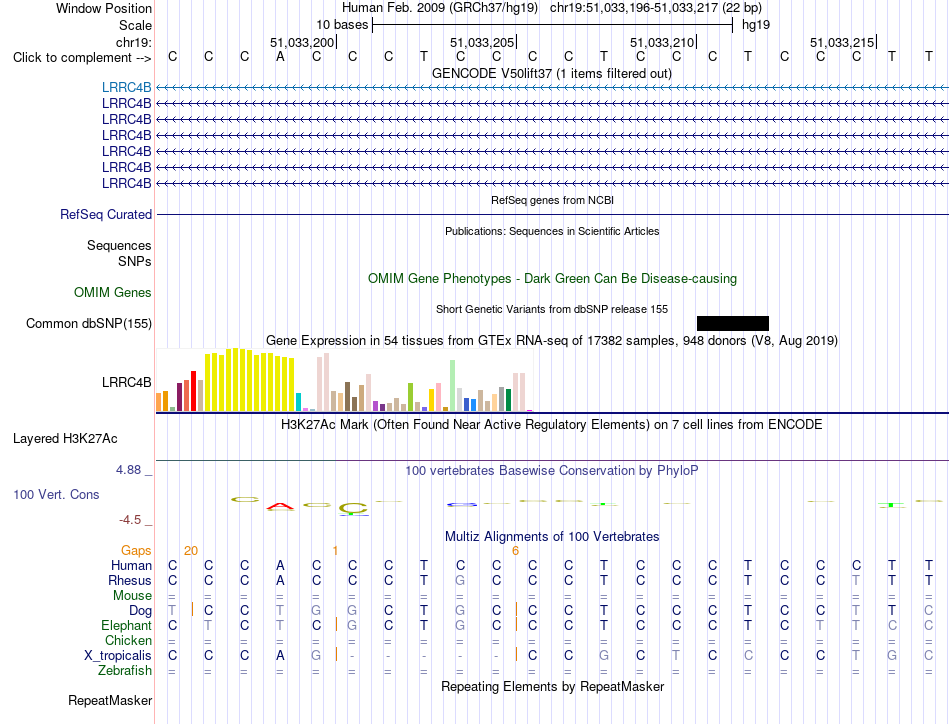Click the Sequences track label
This screenshot has height=724, width=950.
119,245
